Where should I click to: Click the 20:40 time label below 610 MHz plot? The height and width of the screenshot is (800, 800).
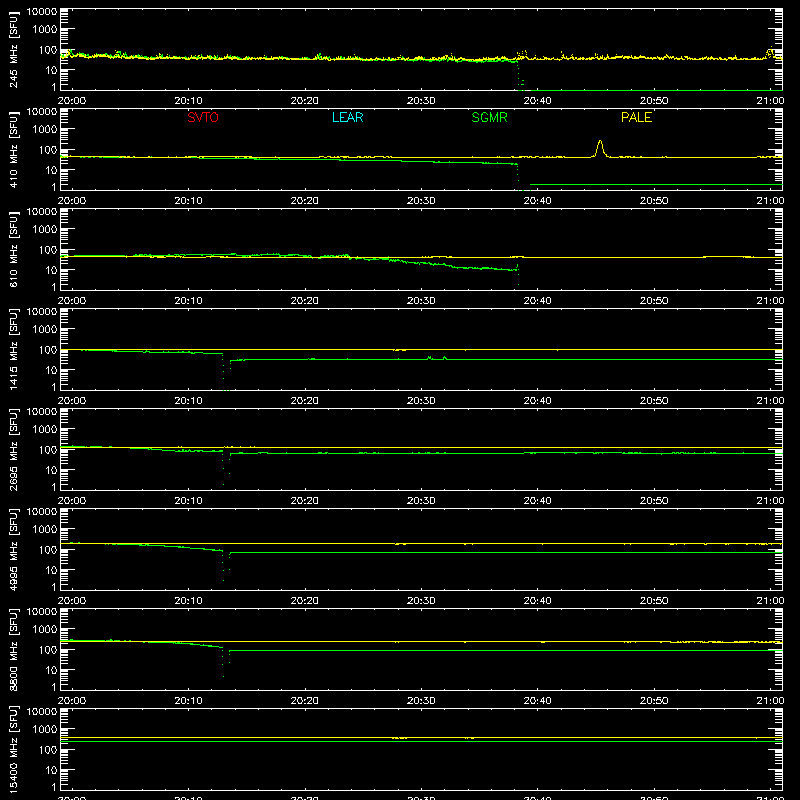(537, 301)
